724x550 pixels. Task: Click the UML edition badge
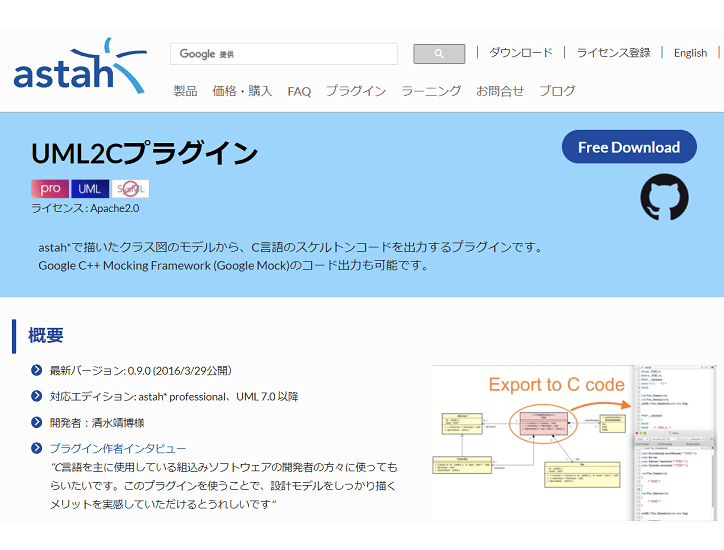coord(90,188)
